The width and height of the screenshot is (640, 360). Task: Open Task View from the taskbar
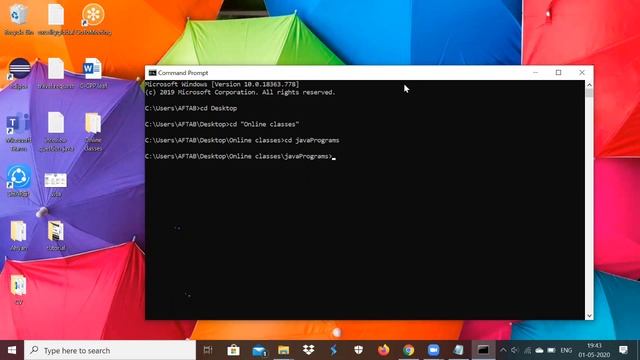click(x=208, y=350)
